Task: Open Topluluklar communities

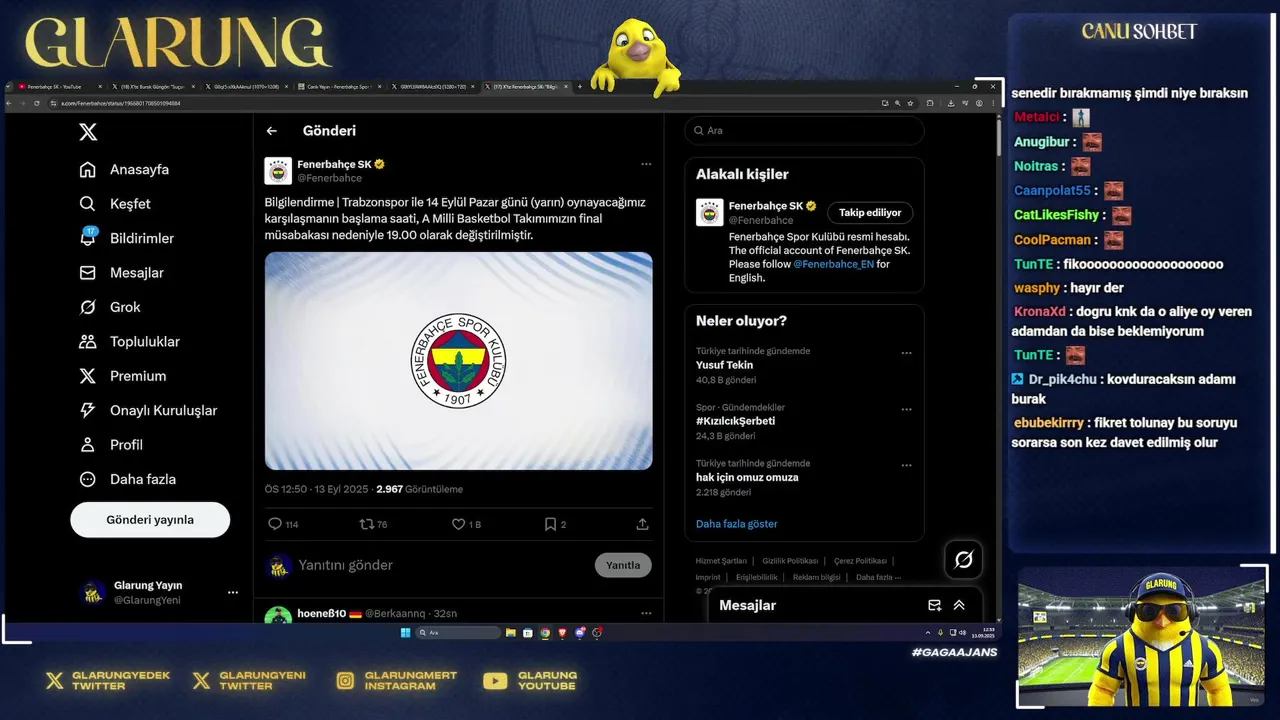Action: [x=129, y=342]
